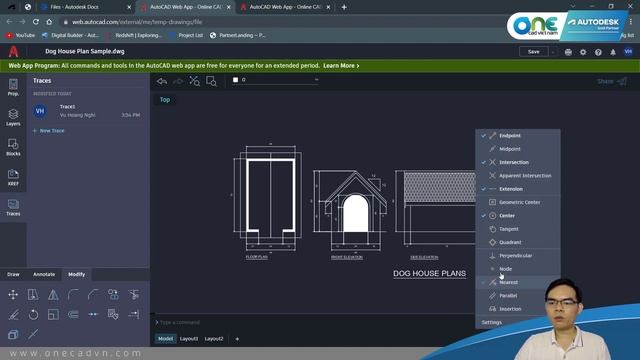Image resolution: width=640 pixels, height=360 pixels.
Task: Expand the Save button dropdown arrow
Action: coord(553,52)
